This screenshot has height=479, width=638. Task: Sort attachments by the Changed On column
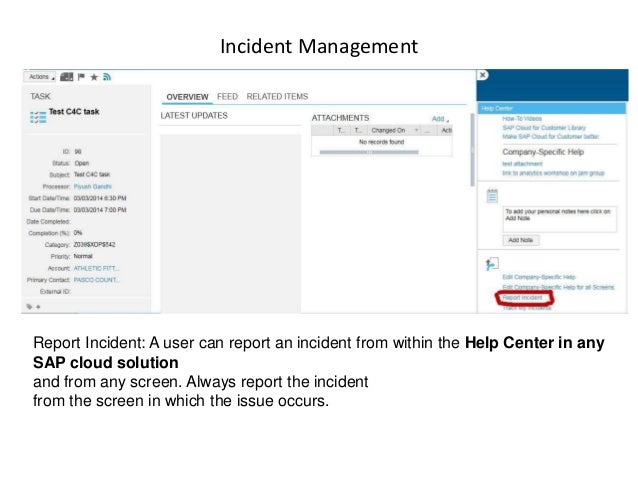pyautogui.click(x=388, y=130)
